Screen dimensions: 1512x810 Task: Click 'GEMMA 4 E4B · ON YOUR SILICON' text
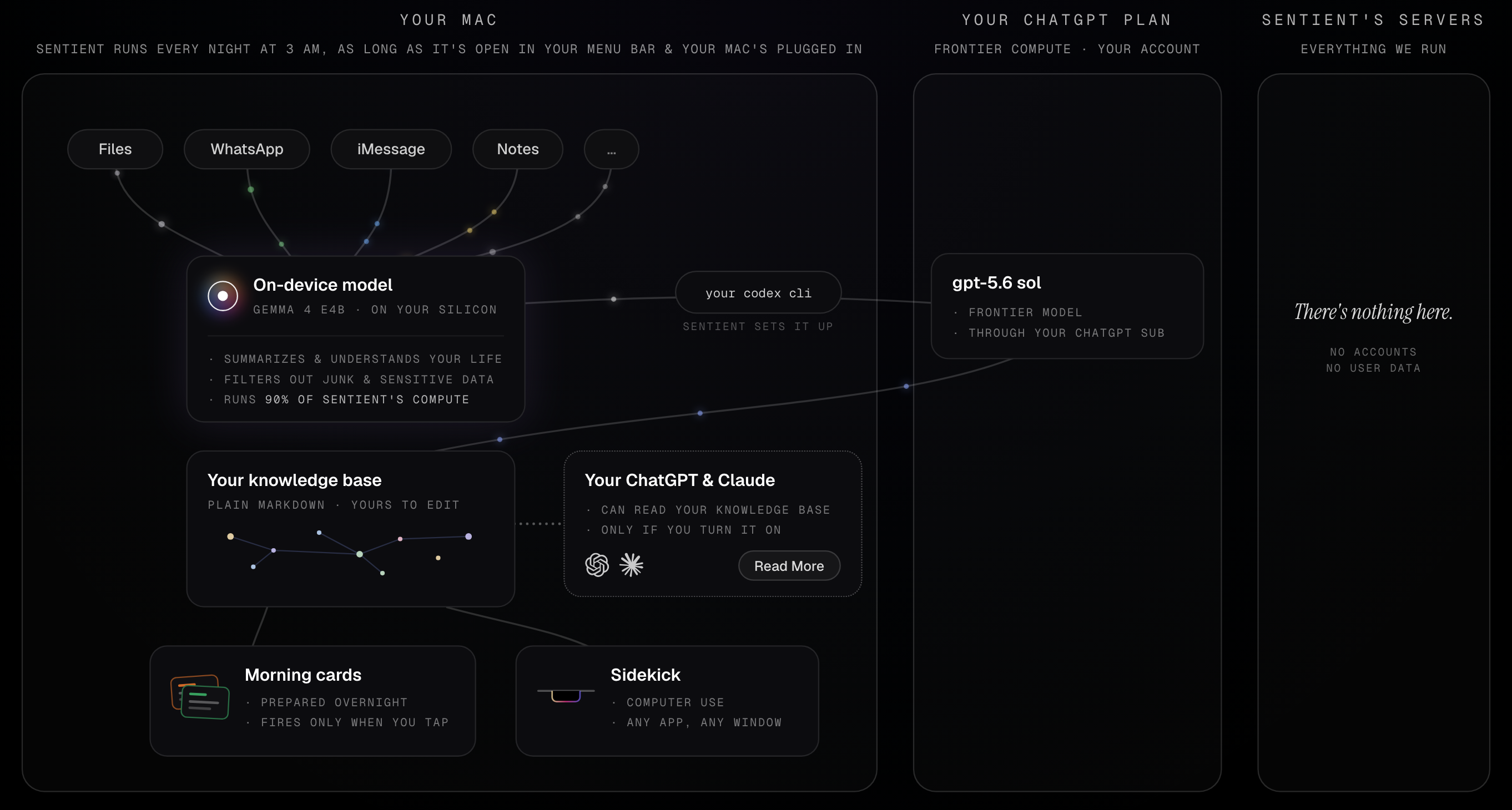click(x=375, y=309)
